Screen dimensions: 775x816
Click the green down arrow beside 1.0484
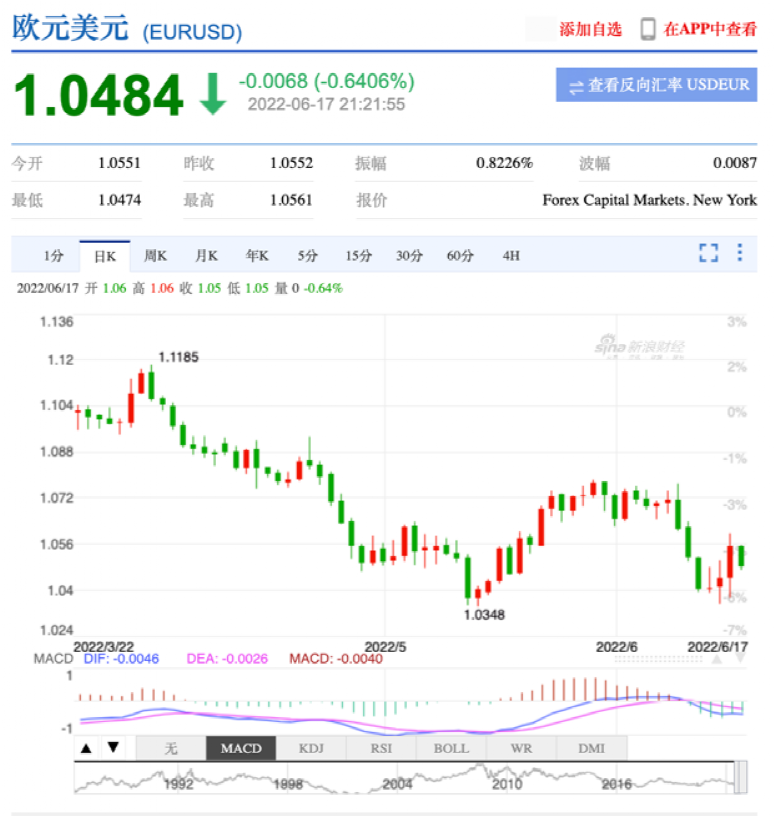212,93
